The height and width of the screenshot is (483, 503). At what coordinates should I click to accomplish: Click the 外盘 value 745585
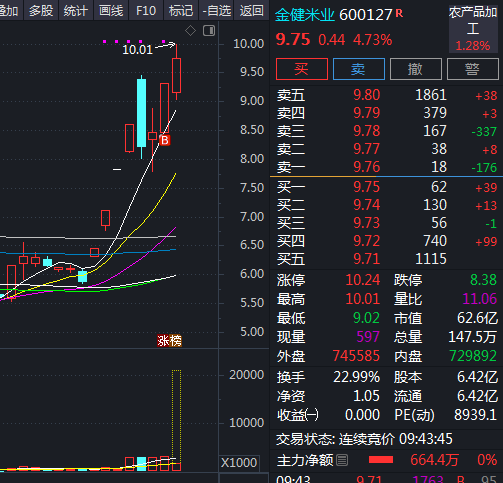click(356, 356)
